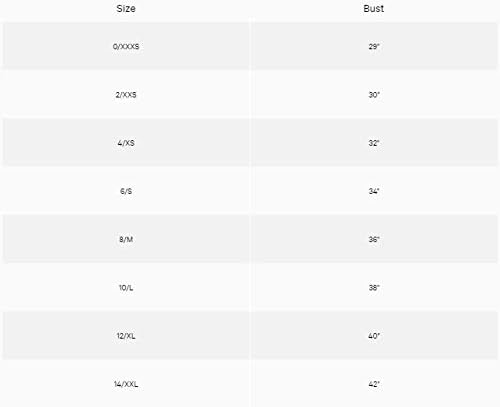This screenshot has height=407, width=500.
Task: Click the 34" bust measurement
Action: (374, 191)
